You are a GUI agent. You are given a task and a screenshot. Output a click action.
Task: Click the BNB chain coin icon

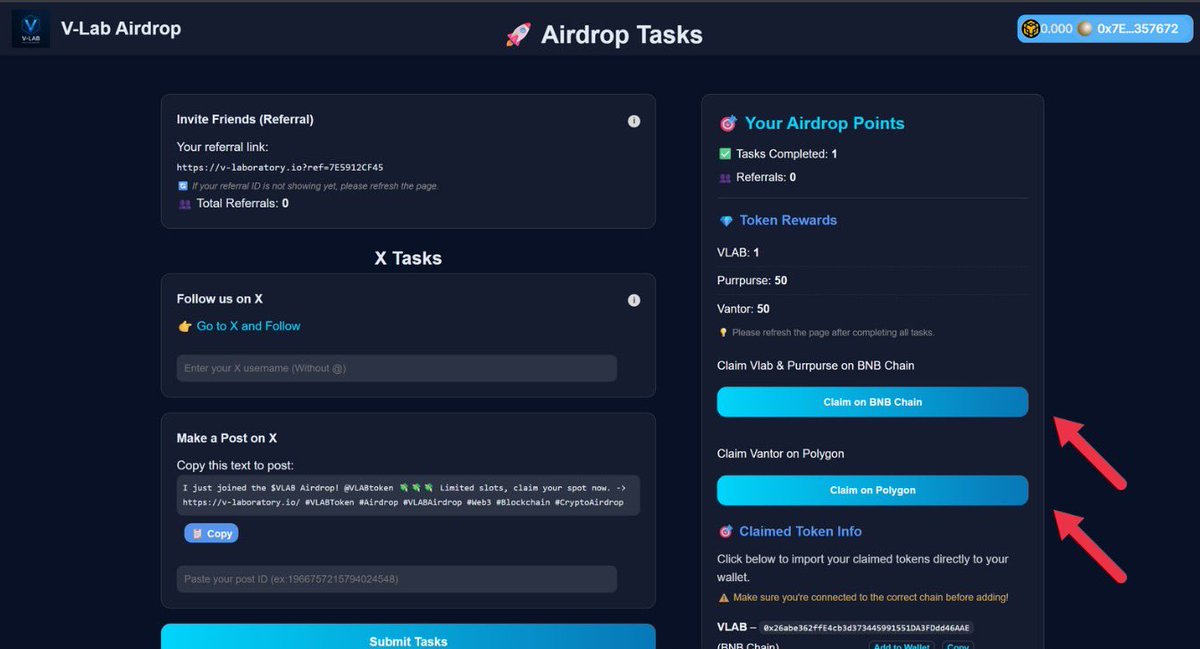[x=1030, y=29]
